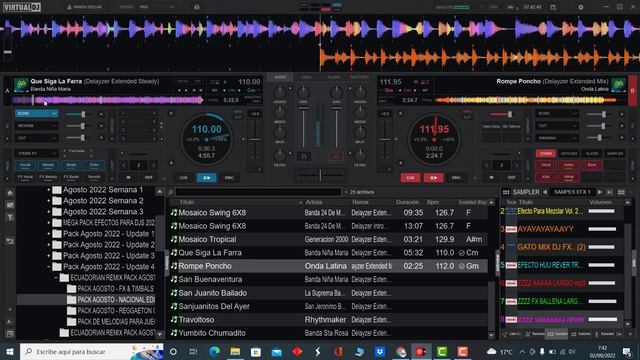Image resolution: width=640 pixels, height=360 pixels.
Task: Play the sampler bank with play icon
Action: point(600,192)
